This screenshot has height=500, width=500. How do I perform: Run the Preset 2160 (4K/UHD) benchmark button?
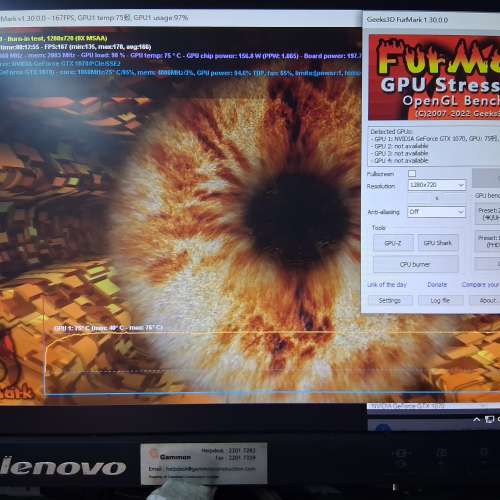click(x=488, y=214)
